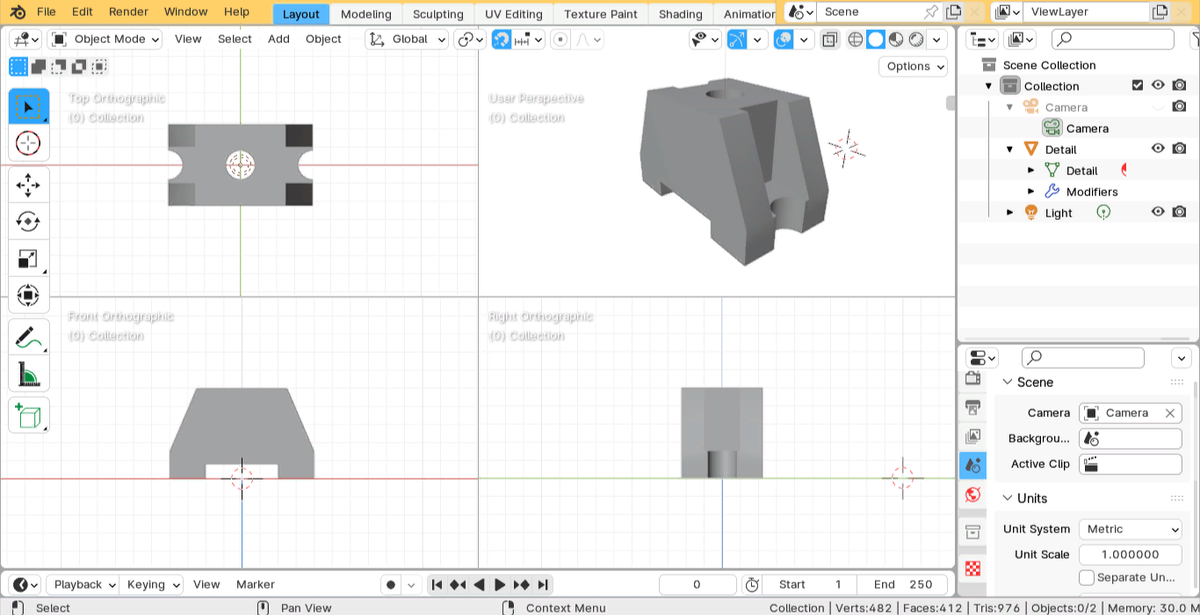Screen dimensions: 1200x615
Task: Hide the Light object with eye icon
Action: pyautogui.click(x=1158, y=212)
